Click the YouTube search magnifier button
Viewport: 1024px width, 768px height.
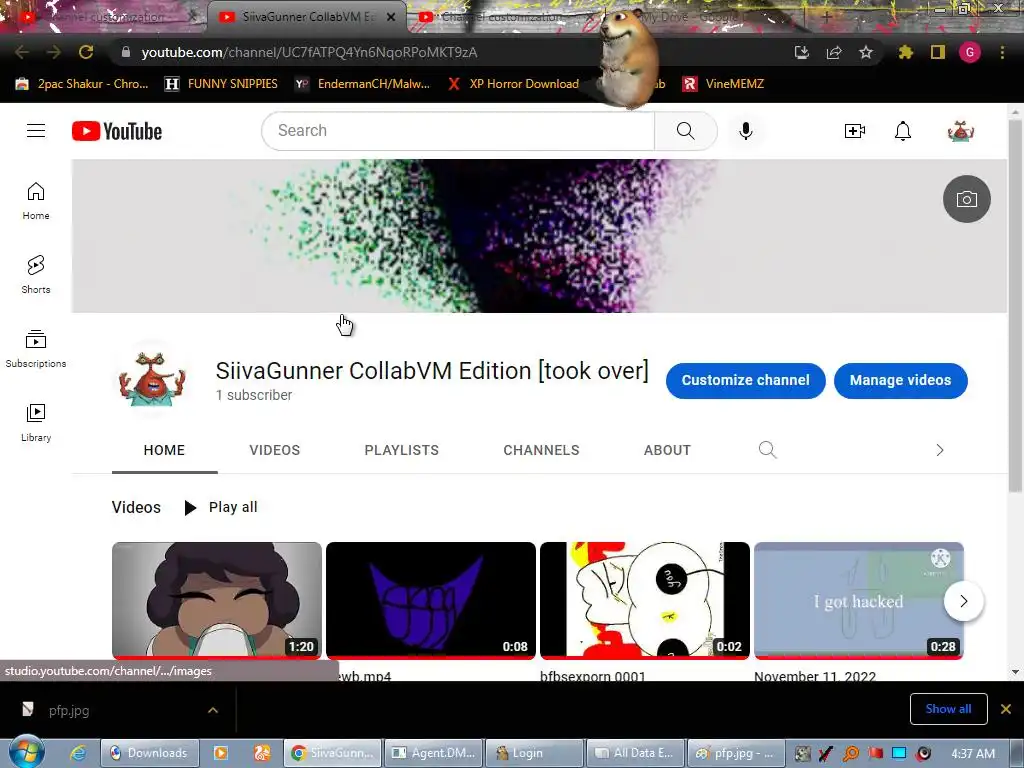[686, 131]
